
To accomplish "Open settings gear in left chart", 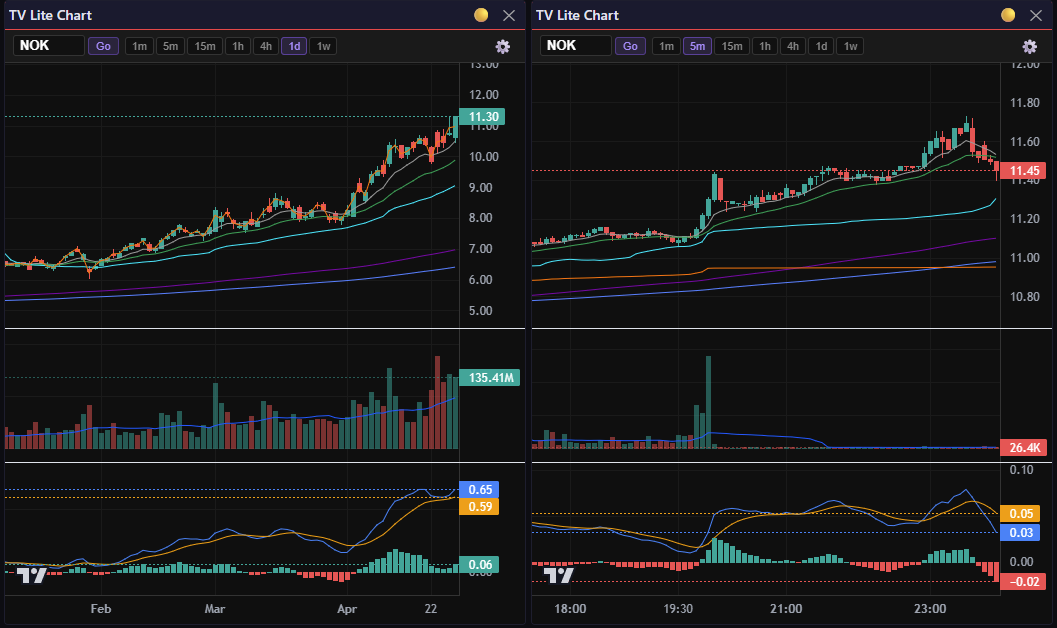I will tap(502, 46).
